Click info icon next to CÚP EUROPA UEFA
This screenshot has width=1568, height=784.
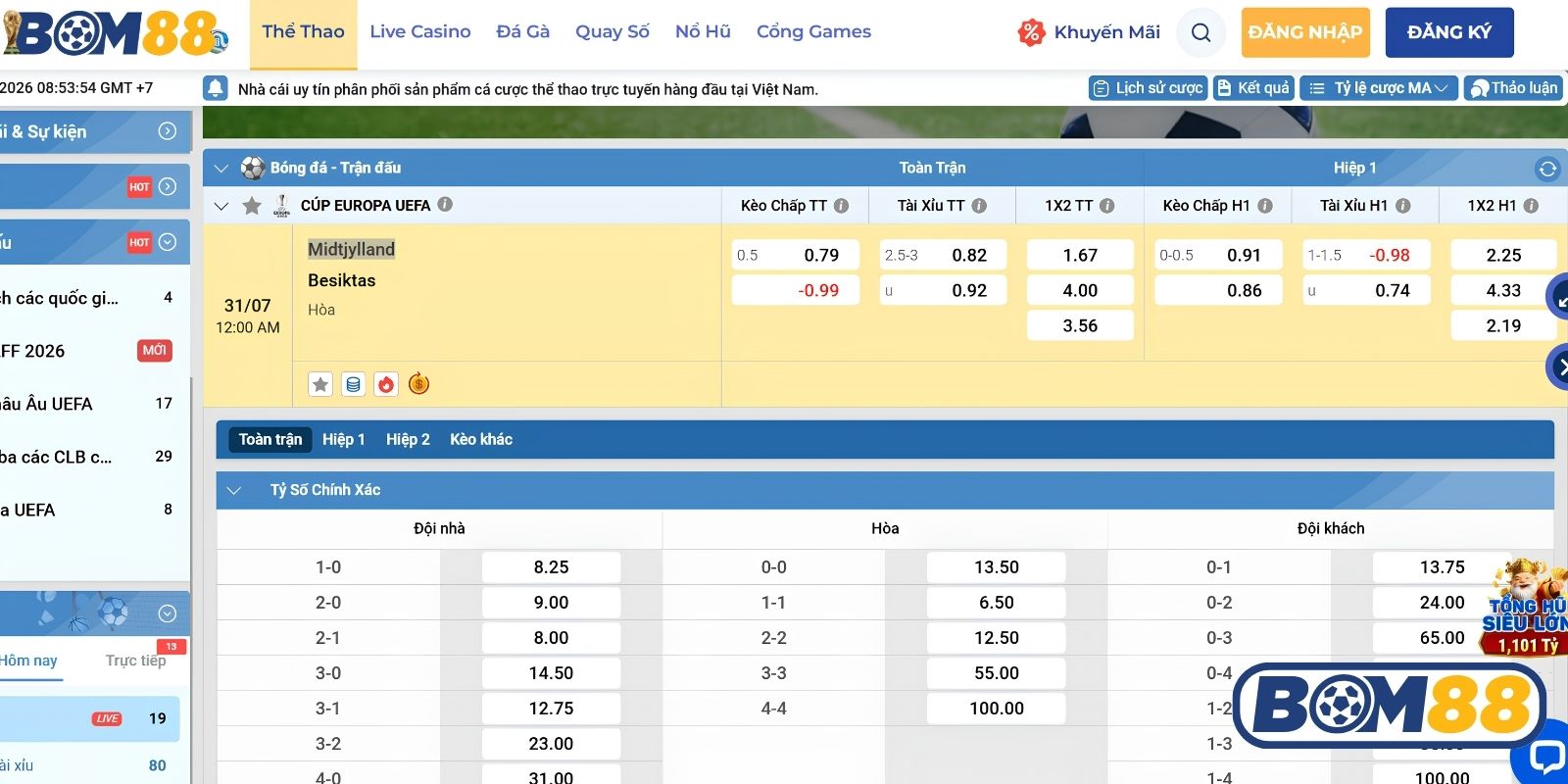click(445, 205)
